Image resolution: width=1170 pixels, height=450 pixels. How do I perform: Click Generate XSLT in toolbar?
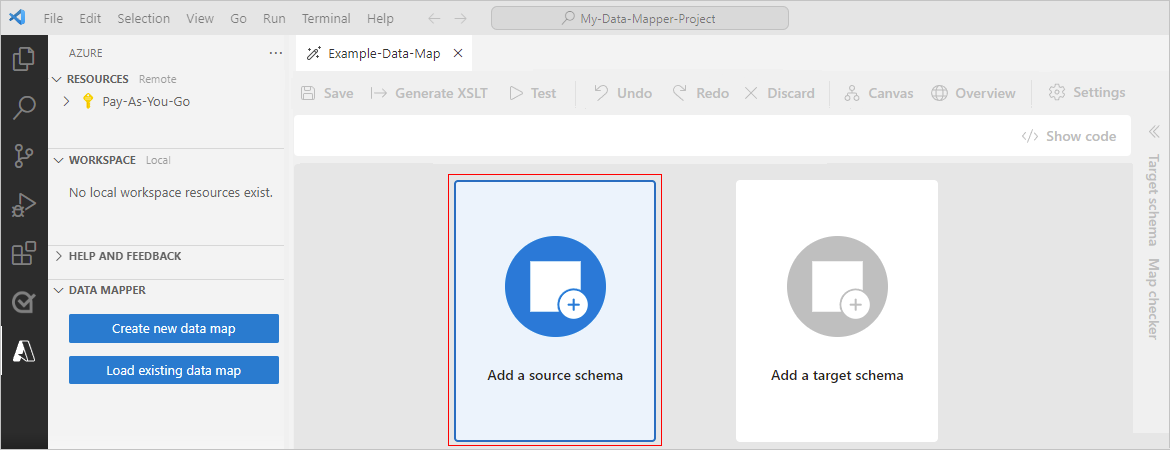tap(429, 93)
